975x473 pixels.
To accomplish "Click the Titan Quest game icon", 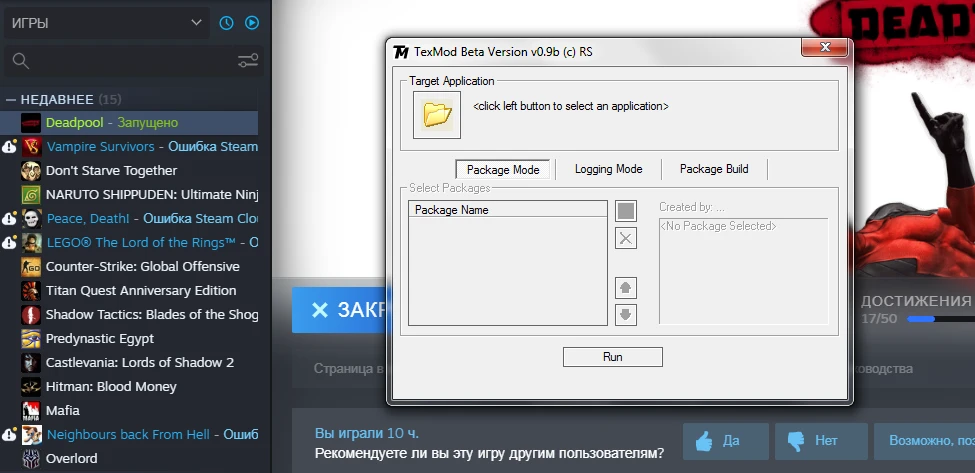I will coord(31,290).
